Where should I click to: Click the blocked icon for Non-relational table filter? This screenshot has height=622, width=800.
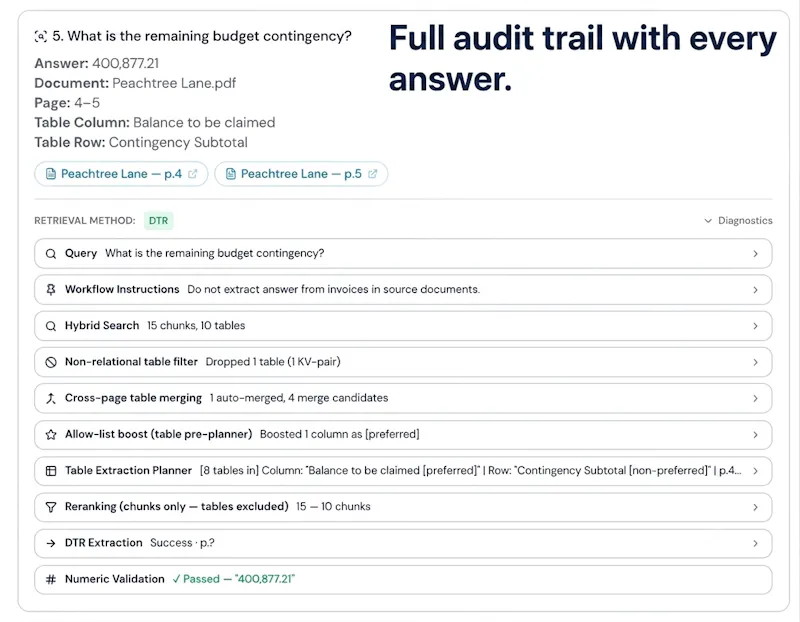(51, 362)
